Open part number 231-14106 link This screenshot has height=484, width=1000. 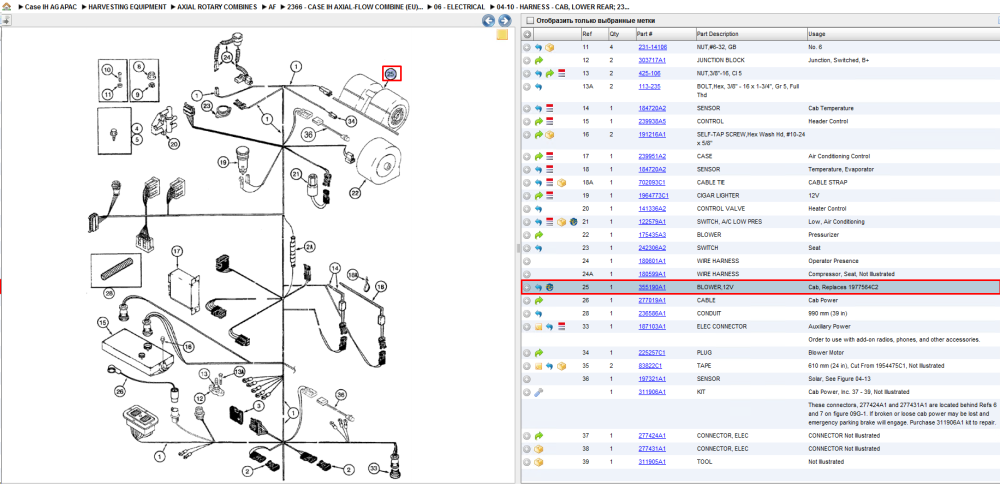coord(652,47)
